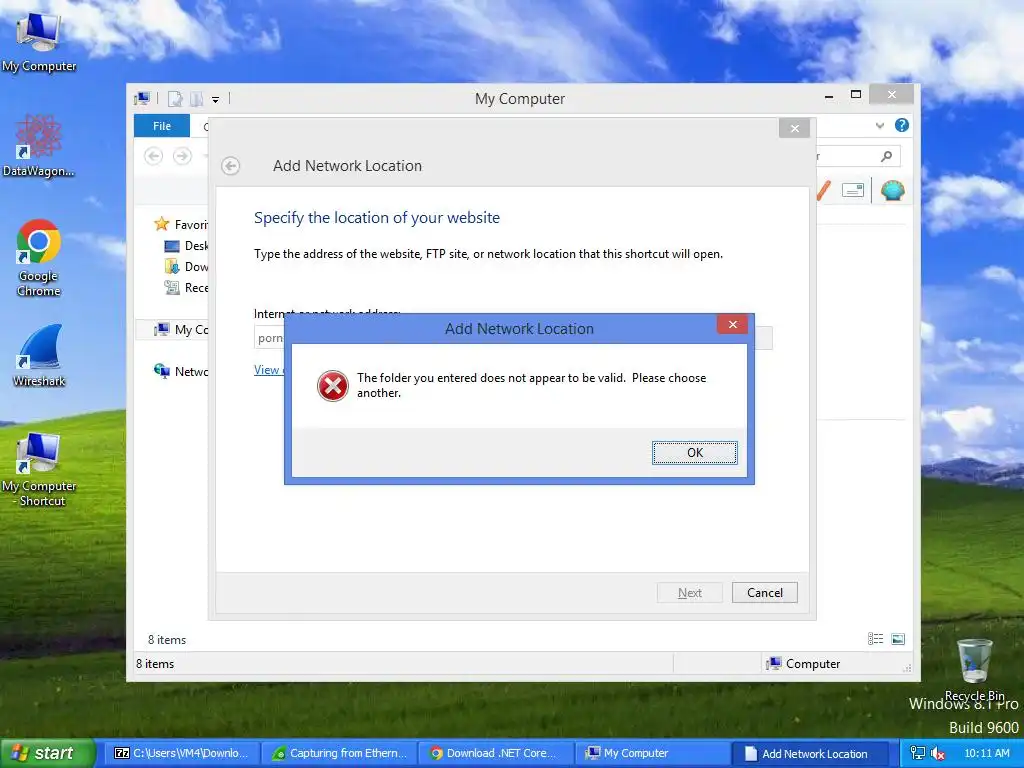Select Downloads under Favorites
This screenshot has height=768, width=1024.
click(x=186, y=266)
